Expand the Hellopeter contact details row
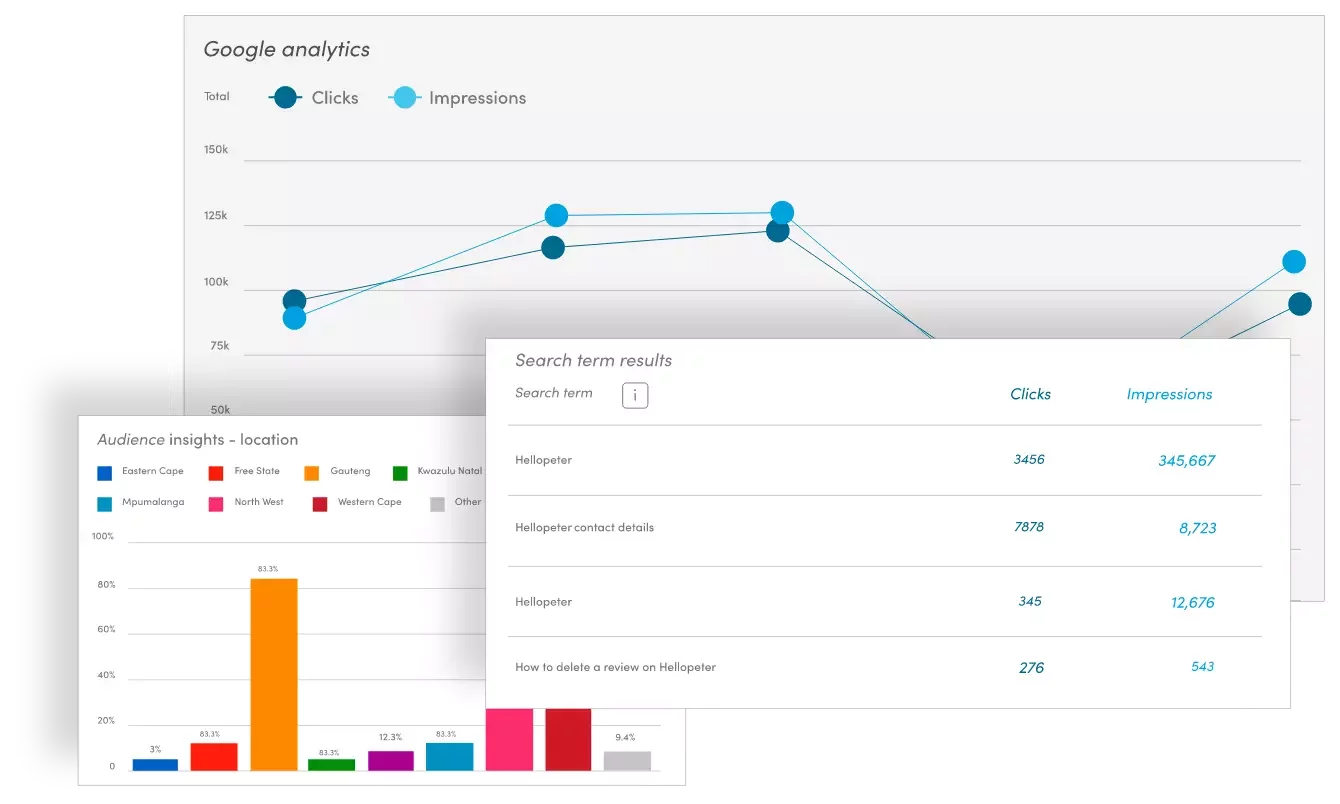 584,528
